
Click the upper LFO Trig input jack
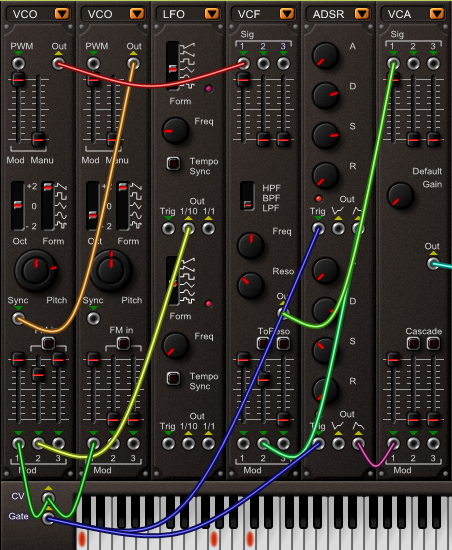click(168, 229)
